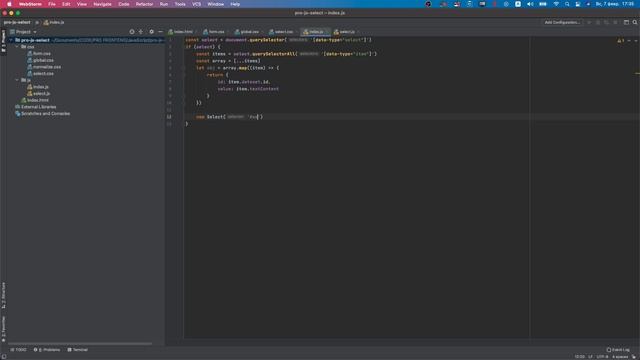The width and height of the screenshot is (640, 360).
Task: Click the cursor position 12:22 status
Action: tap(579, 357)
